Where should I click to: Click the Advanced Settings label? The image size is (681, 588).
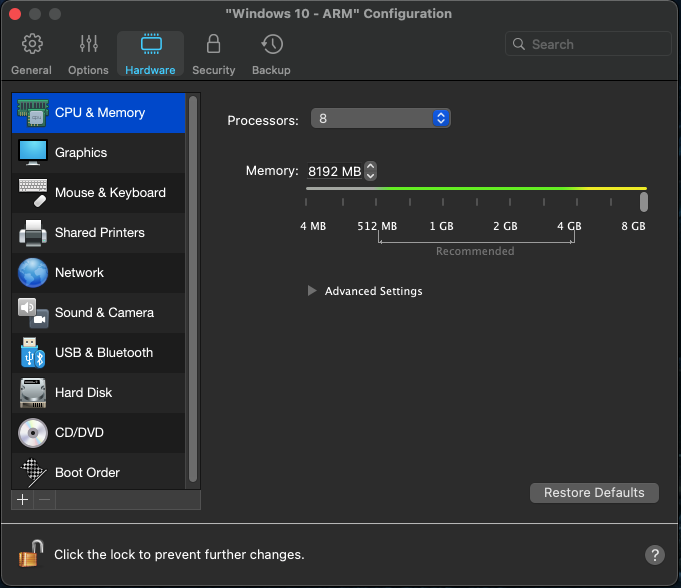(374, 291)
